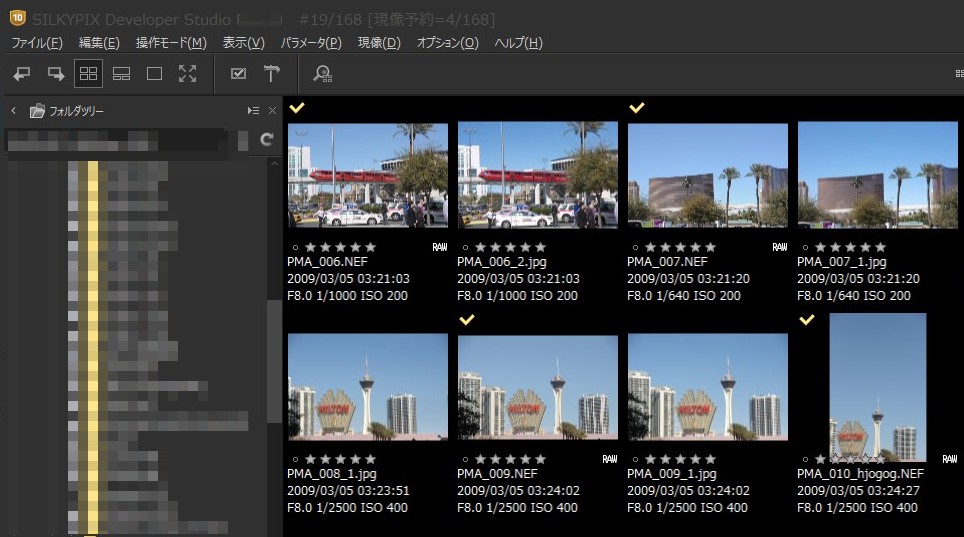Image resolution: width=964 pixels, height=537 pixels.
Task: Click 2009/03/05 03:23:51 date text
Action: [348, 491]
